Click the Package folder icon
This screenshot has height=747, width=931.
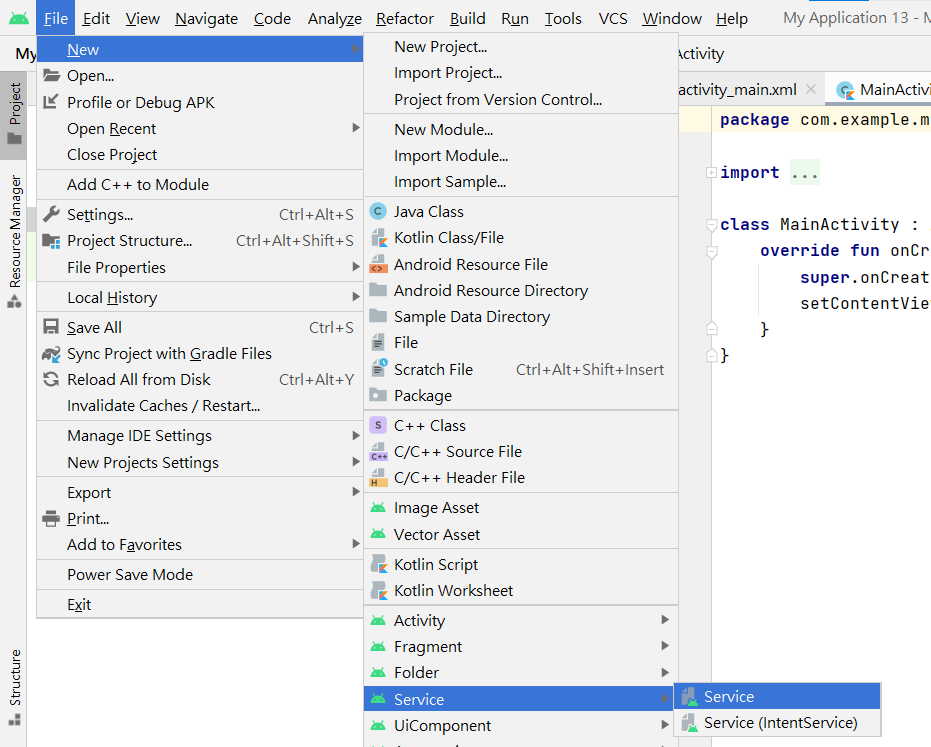tap(378, 395)
